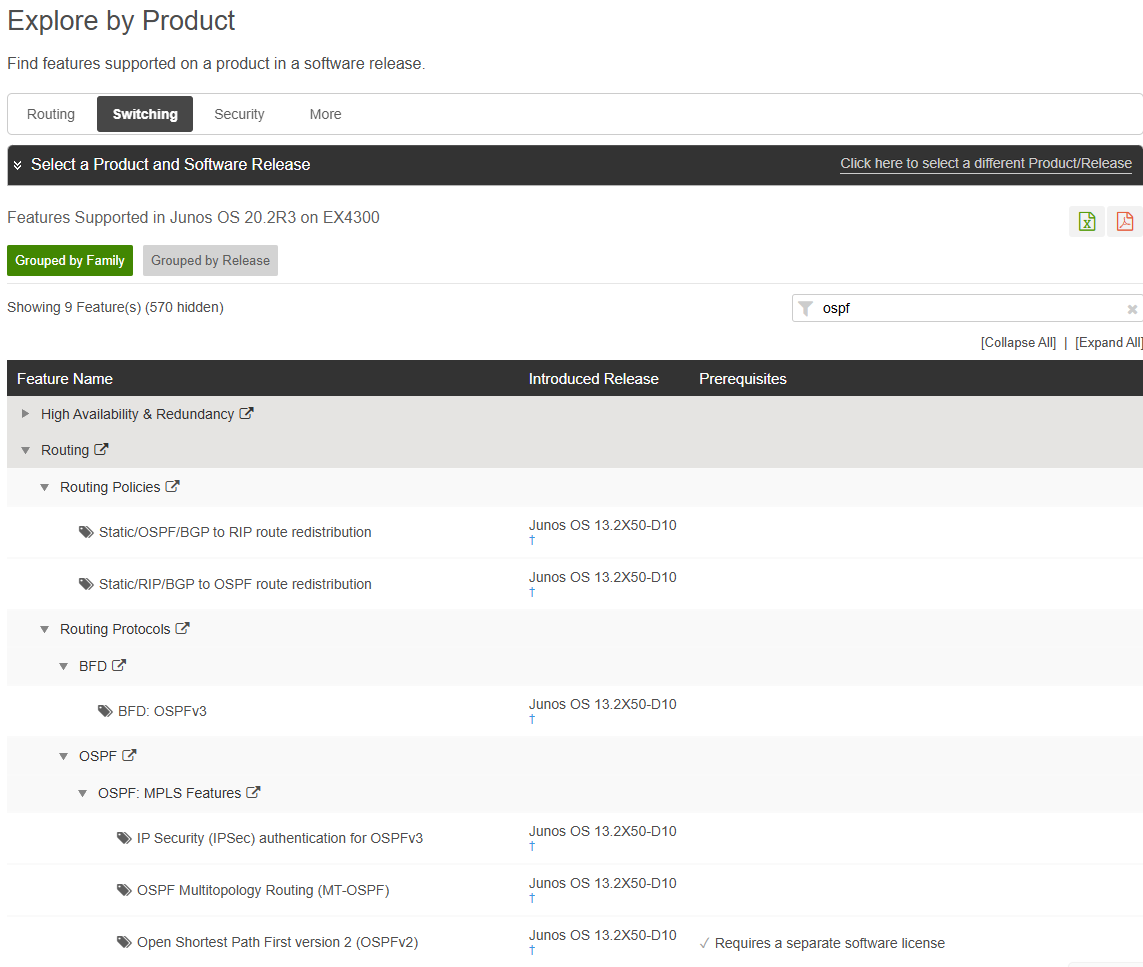
Task: Expand the High Availability & Redundancy group
Action: (26, 414)
